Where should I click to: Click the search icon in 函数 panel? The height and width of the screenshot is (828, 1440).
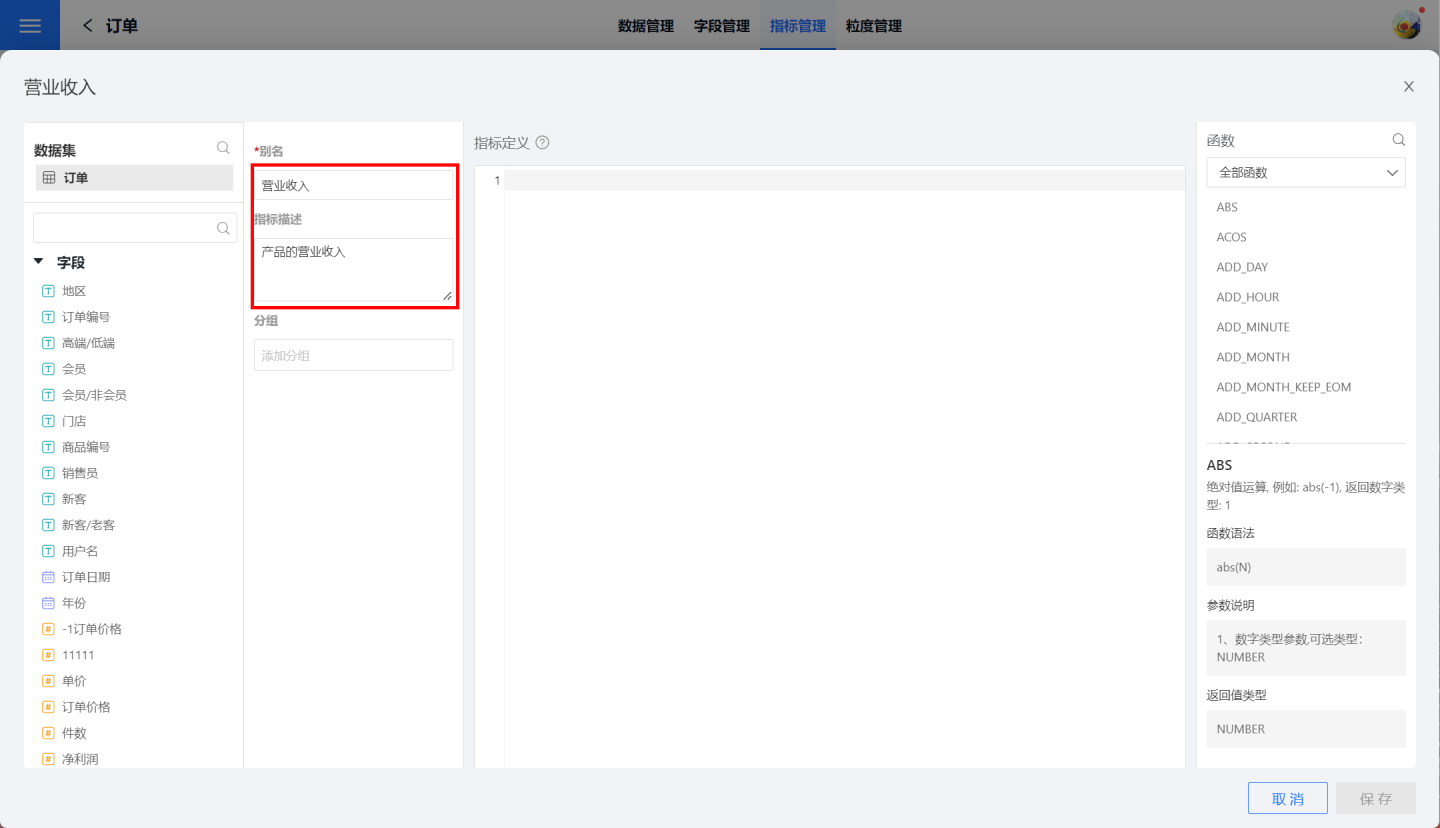(1398, 140)
